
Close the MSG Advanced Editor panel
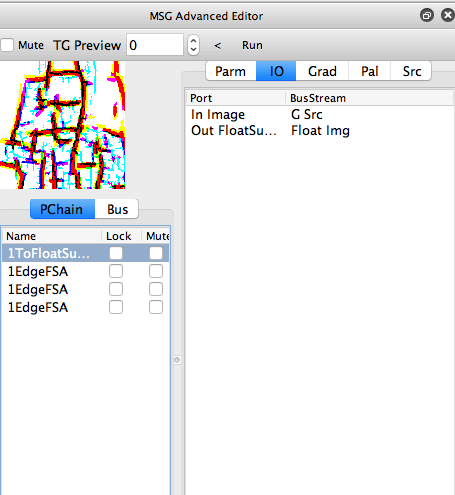pos(448,15)
